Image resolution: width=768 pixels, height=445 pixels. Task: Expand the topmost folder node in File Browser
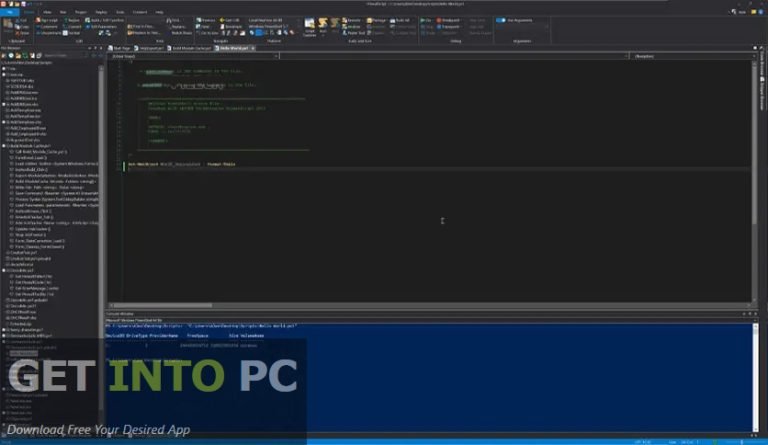4,69
